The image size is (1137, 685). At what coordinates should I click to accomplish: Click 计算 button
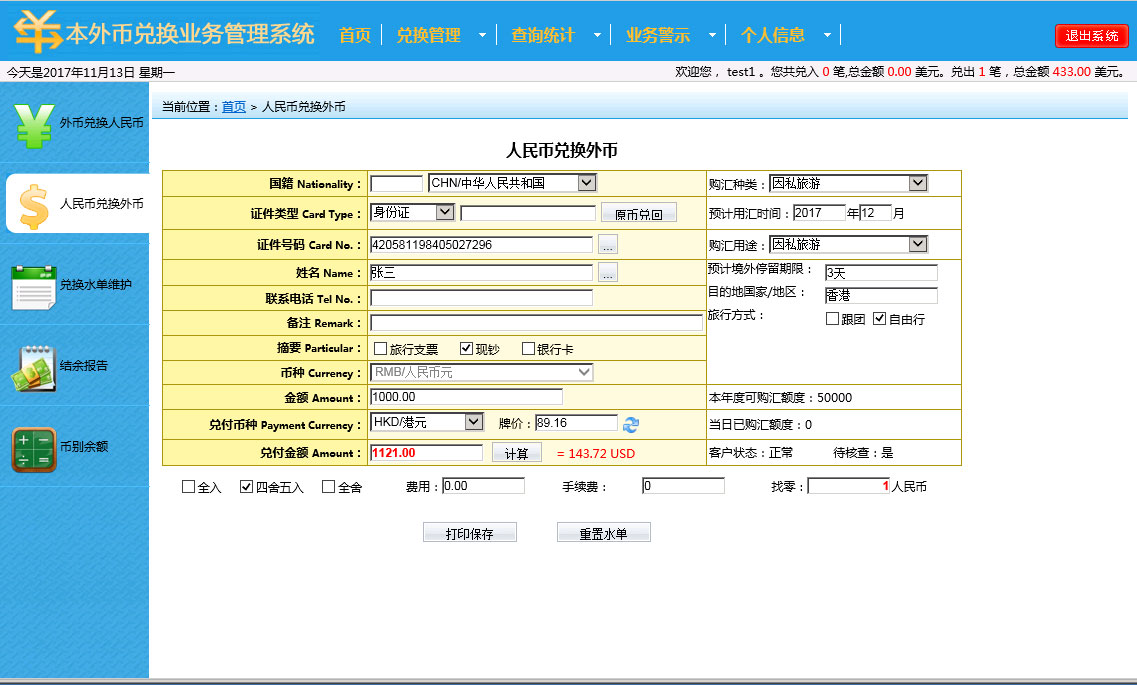(516, 453)
